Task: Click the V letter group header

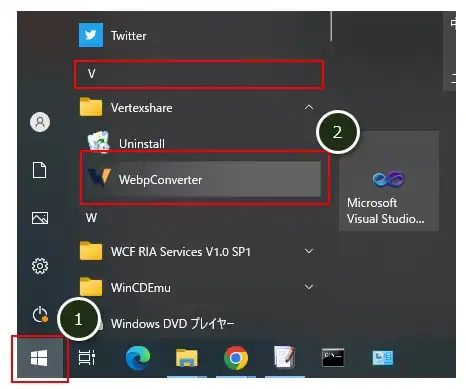Action: tap(199, 74)
